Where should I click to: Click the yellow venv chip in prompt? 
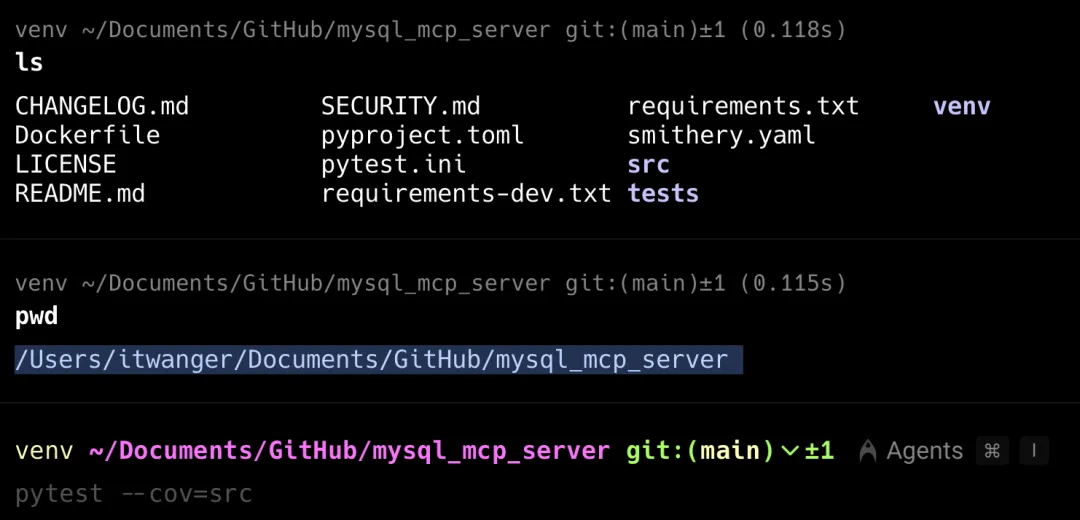pos(44,451)
